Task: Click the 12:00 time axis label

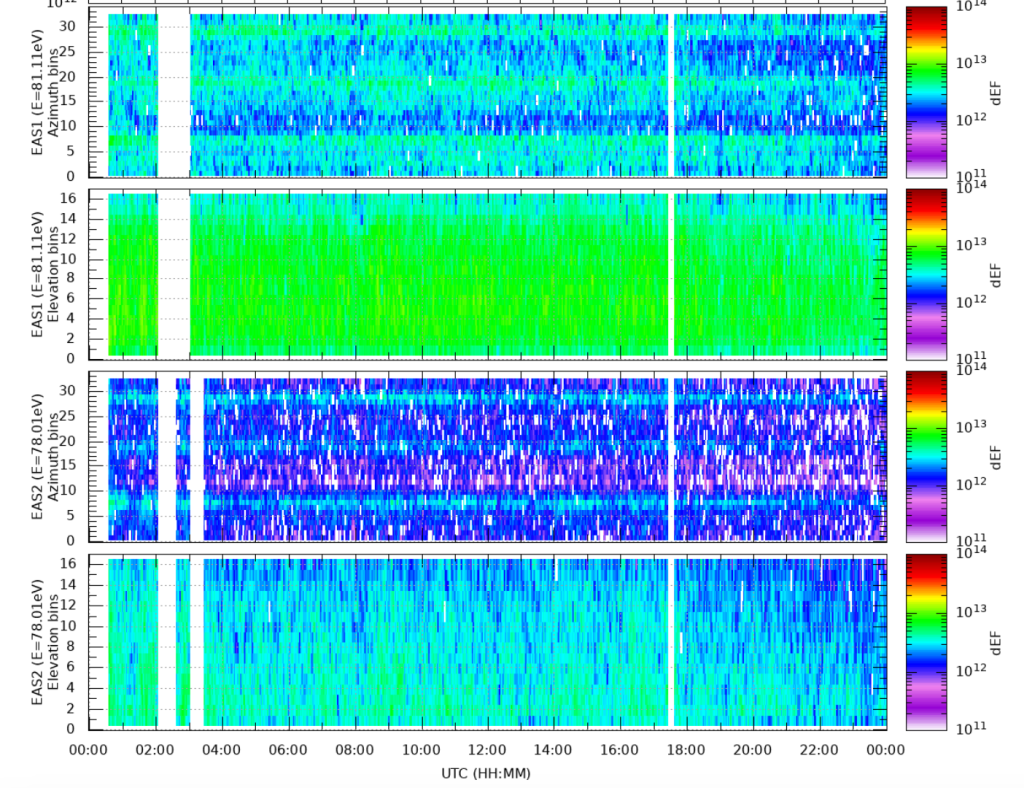Action: pyautogui.click(x=487, y=749)
